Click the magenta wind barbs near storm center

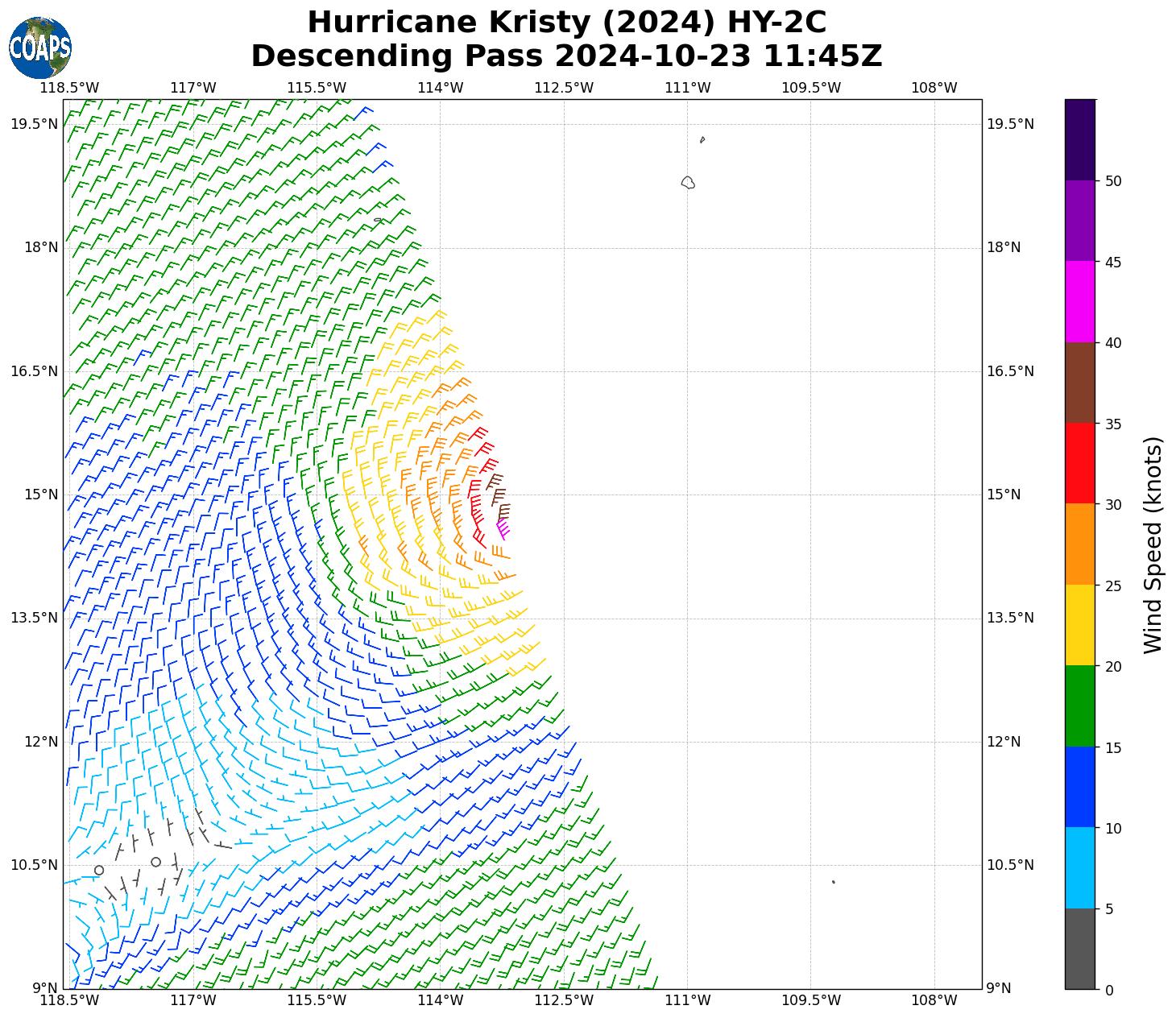[x=503, y=529]
